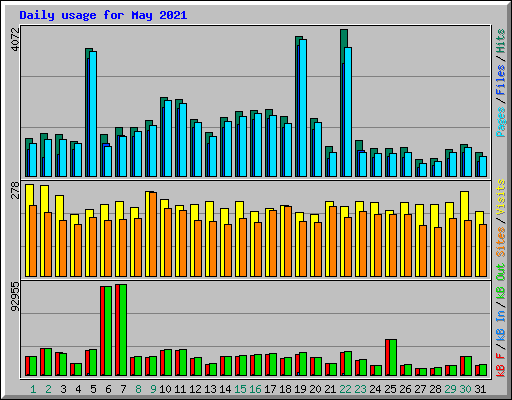Select day 15 on the x-axis
The width and height of the screenshot is (512, 400).
tap(240, 389)
